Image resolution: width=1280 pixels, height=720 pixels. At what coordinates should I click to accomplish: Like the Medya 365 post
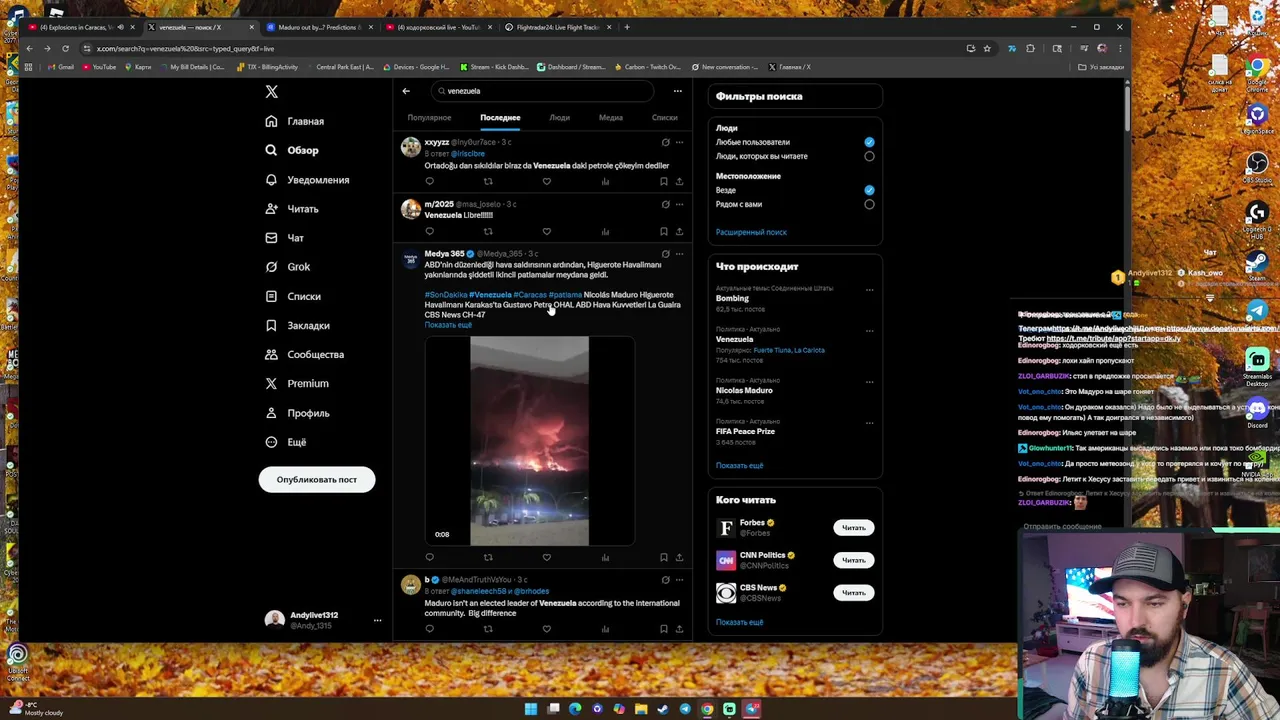pos(546,557)
